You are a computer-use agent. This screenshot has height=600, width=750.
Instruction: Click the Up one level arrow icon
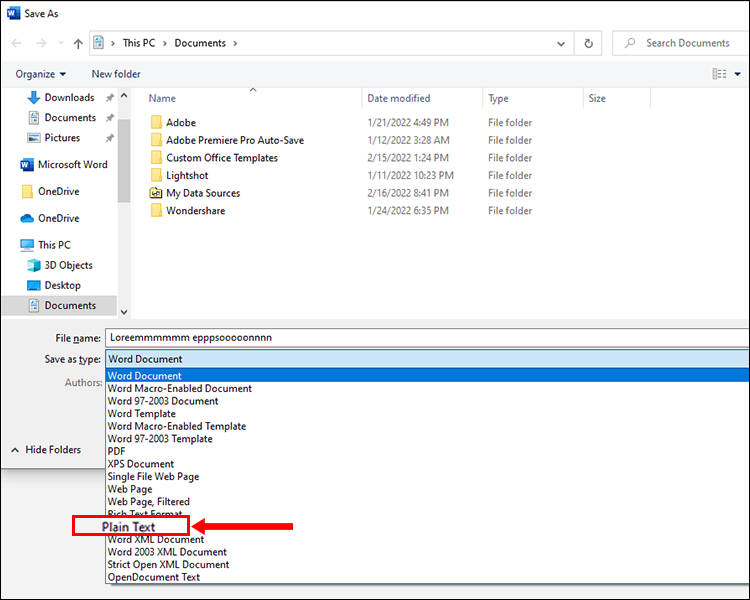pos(78,44)
